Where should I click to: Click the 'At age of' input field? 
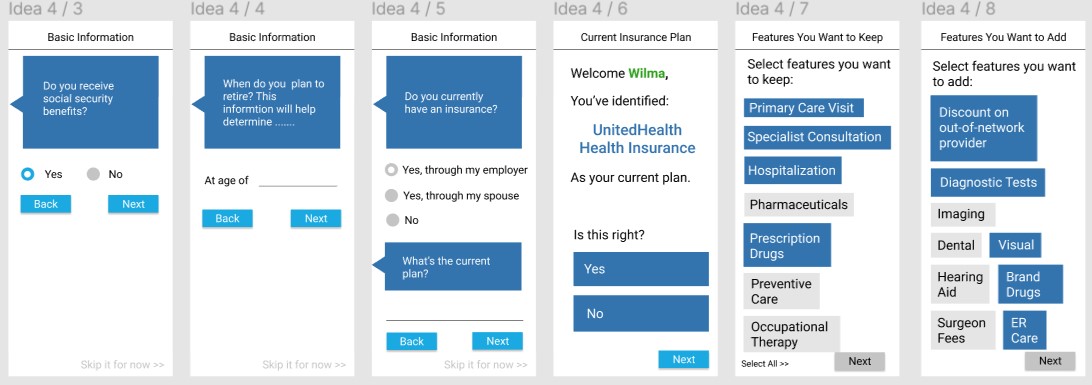298,180
